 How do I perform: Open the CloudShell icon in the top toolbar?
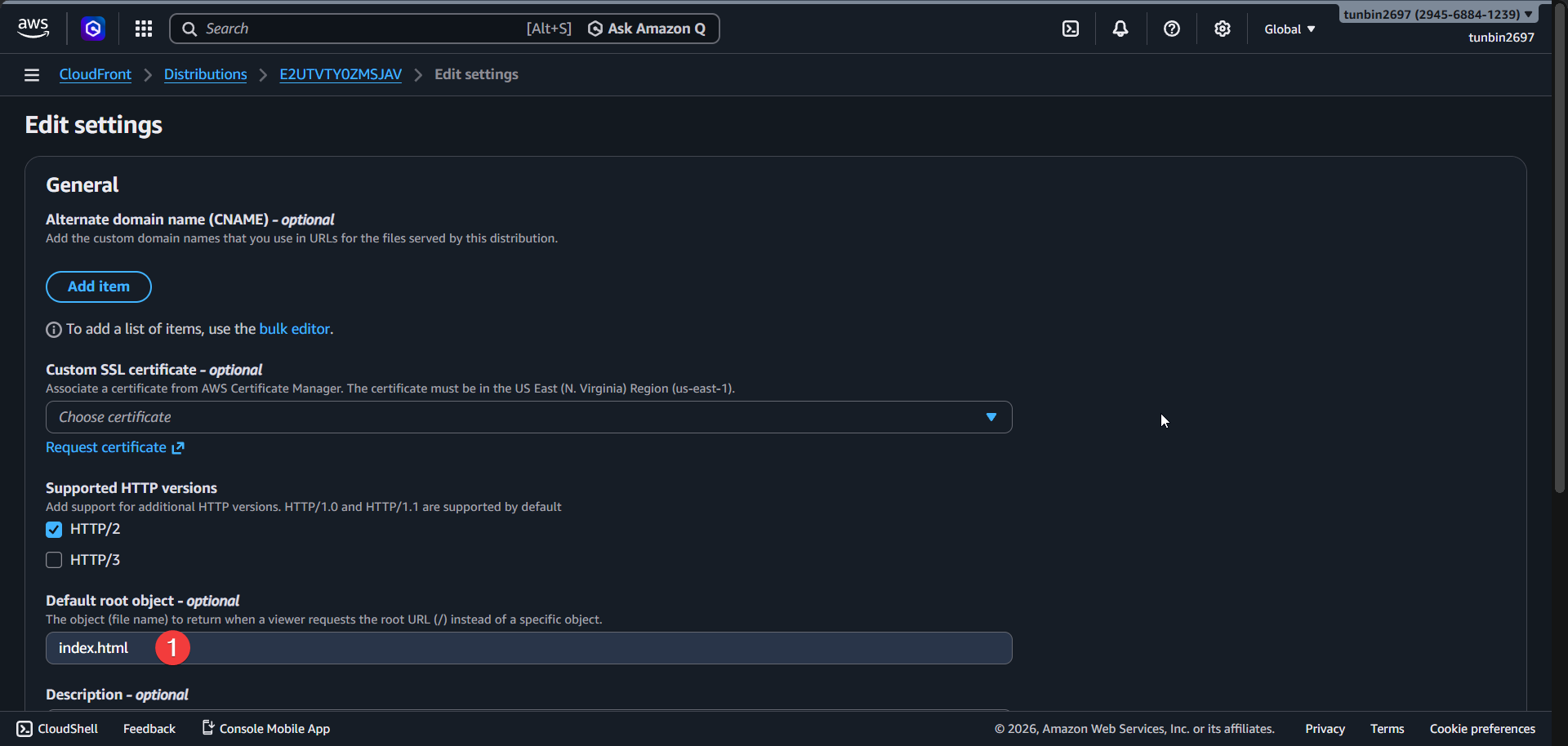pyautogui.click(x=1070, y=28)
